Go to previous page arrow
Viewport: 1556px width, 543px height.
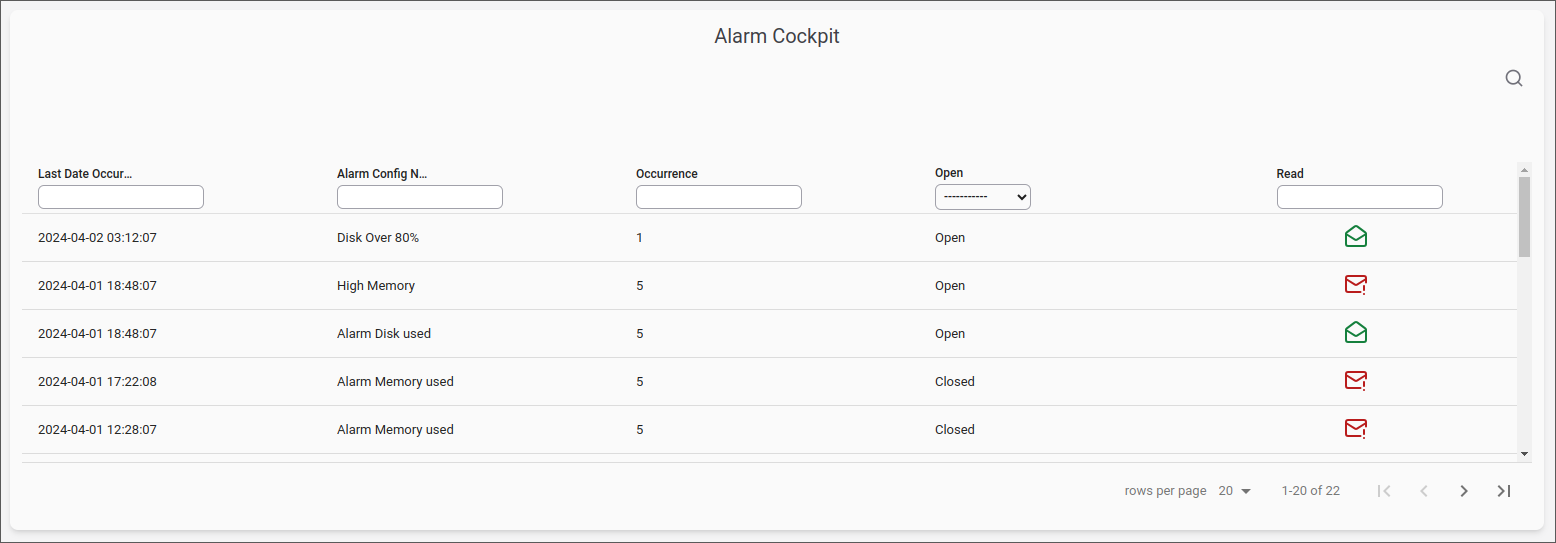pos(1424,491)
